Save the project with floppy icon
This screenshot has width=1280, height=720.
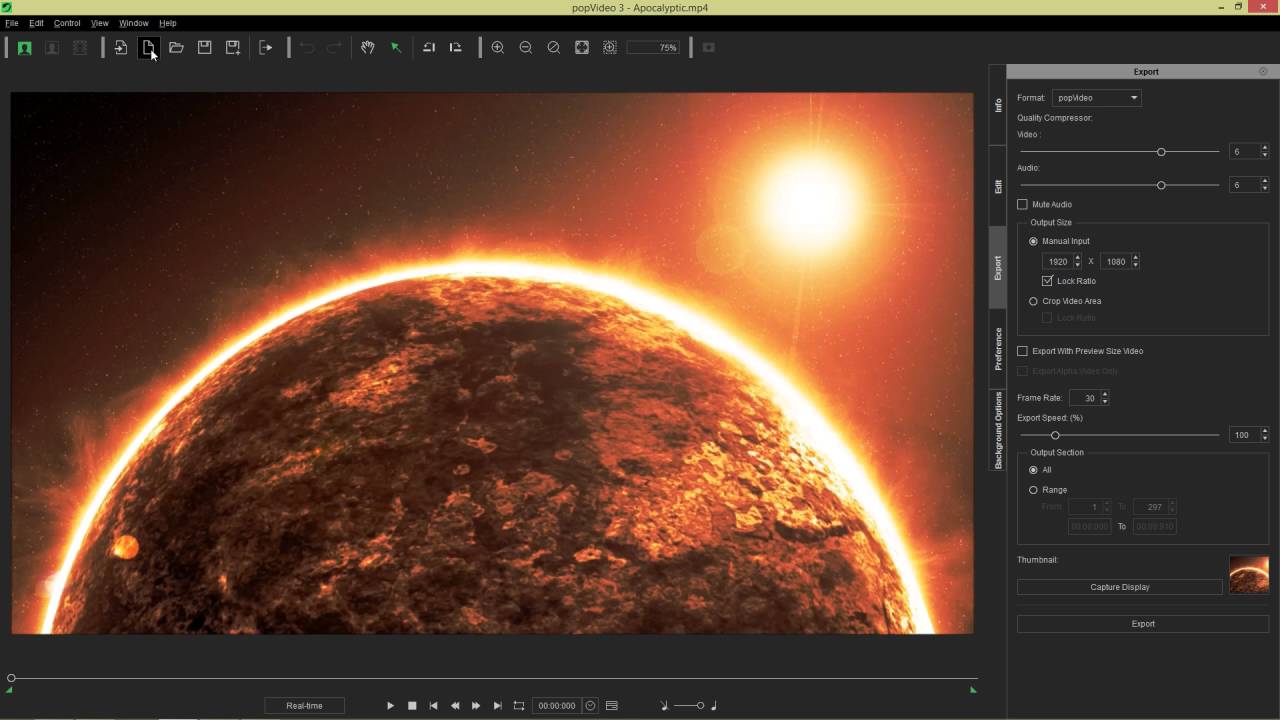point(204,47)
